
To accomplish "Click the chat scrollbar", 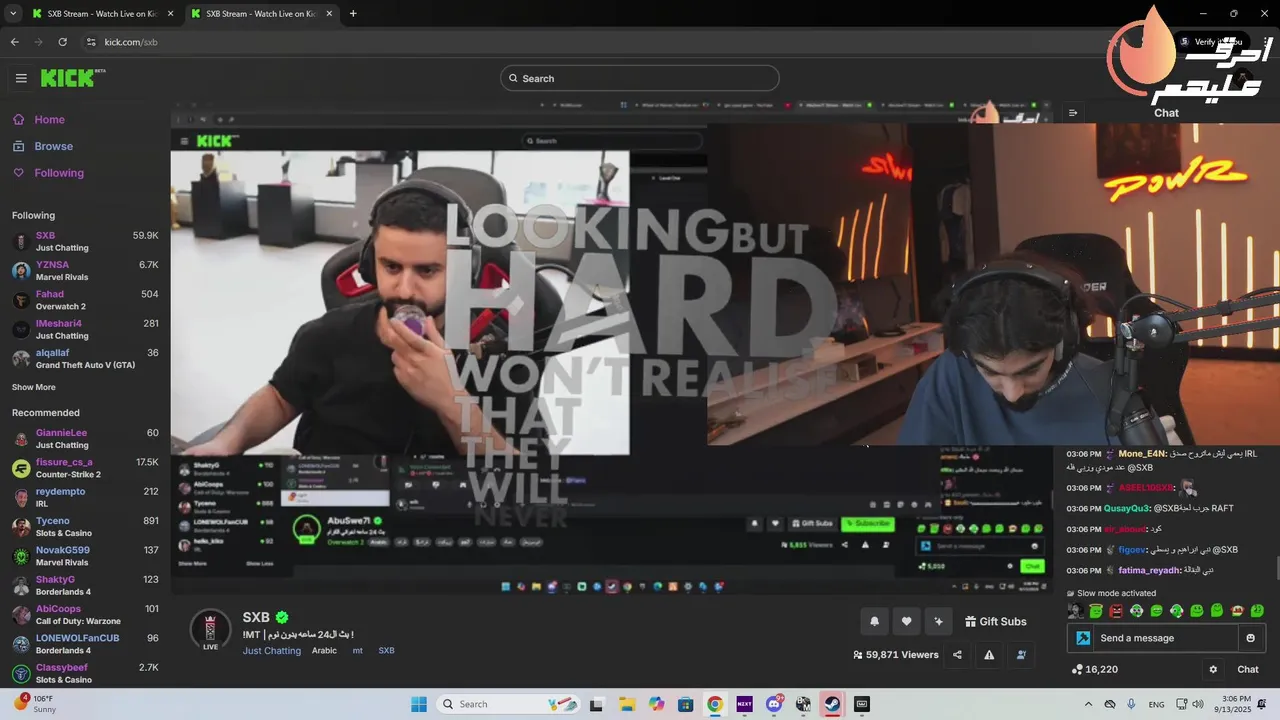I will click(x=1276, y=568).
